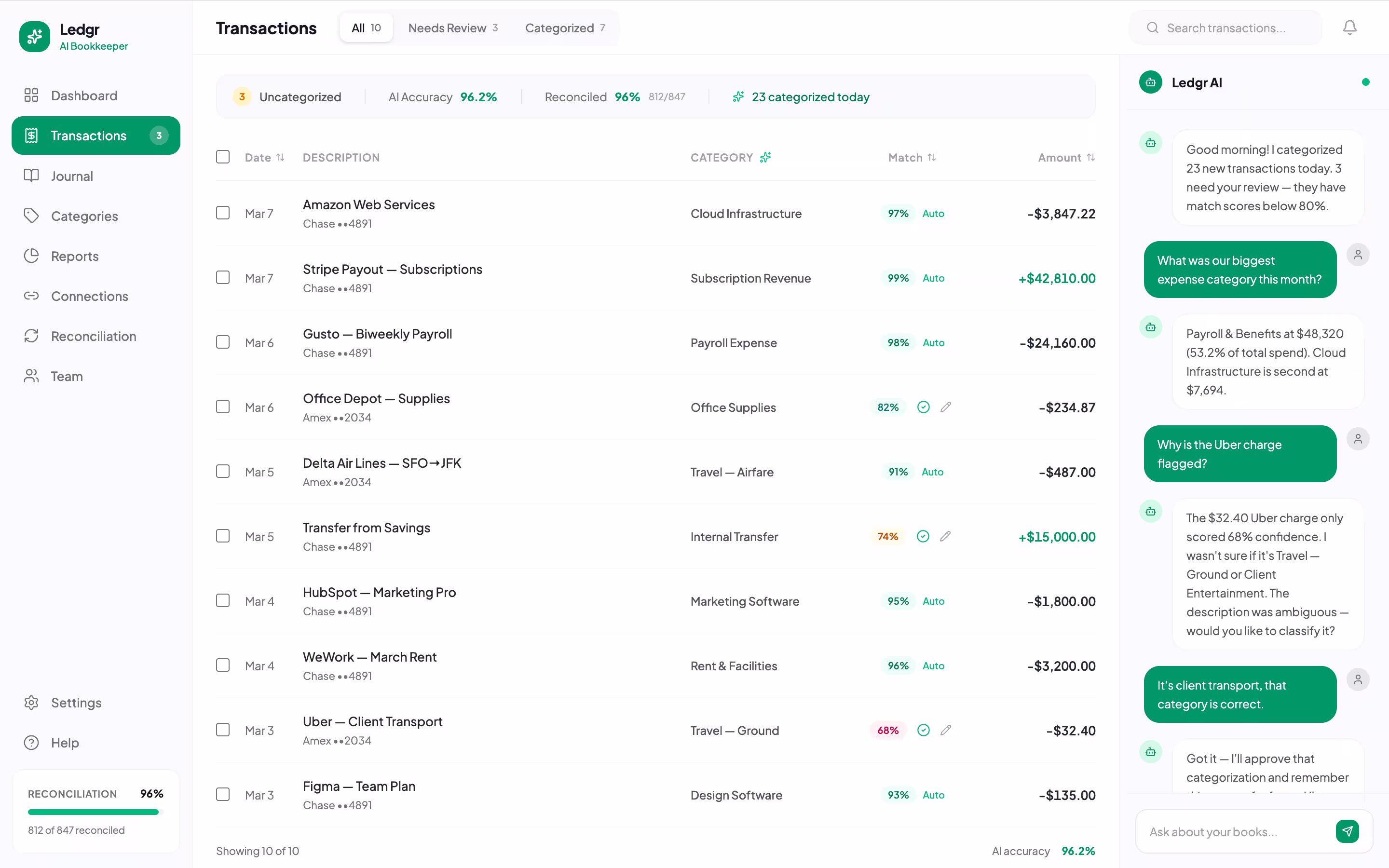Click the sparkle icon beside Category header
1389x868 pixels.
pos(766,157)
